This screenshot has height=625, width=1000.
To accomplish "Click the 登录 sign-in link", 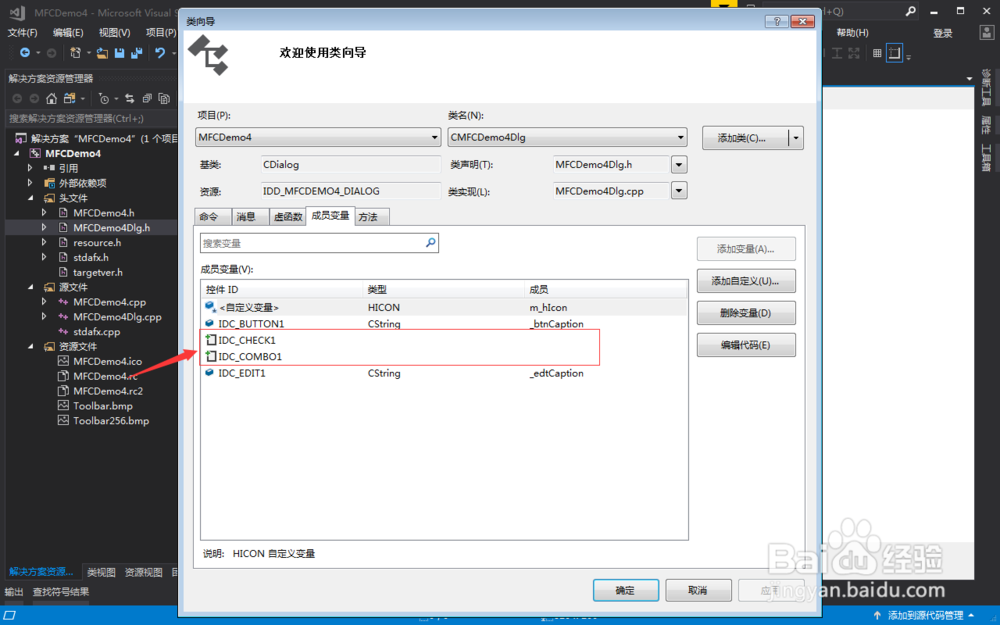I will coord(943,33).
